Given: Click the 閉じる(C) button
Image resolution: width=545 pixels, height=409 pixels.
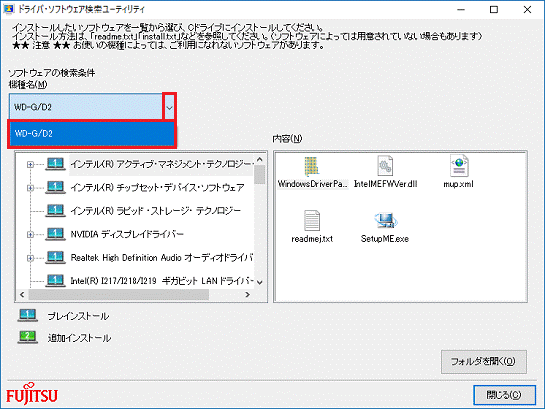Looking at the screenshot, I should (x=504, y=395).
